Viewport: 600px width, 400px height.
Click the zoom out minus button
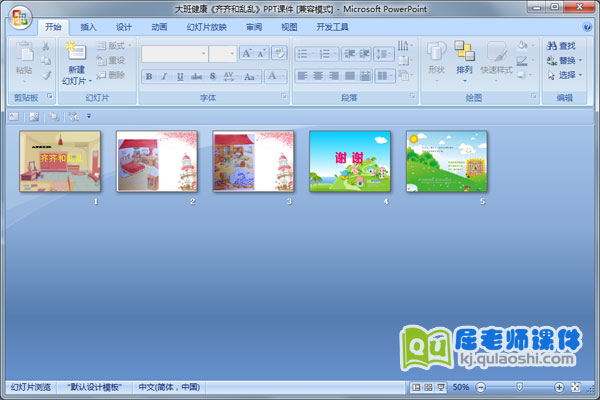pos(480,387)
